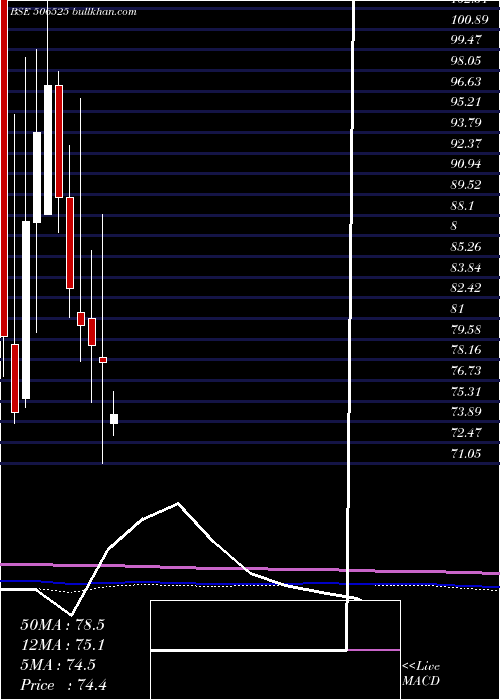Click the 81 price axis label
Viewport: 500px width, 700px height.
[x=458, y=308]
